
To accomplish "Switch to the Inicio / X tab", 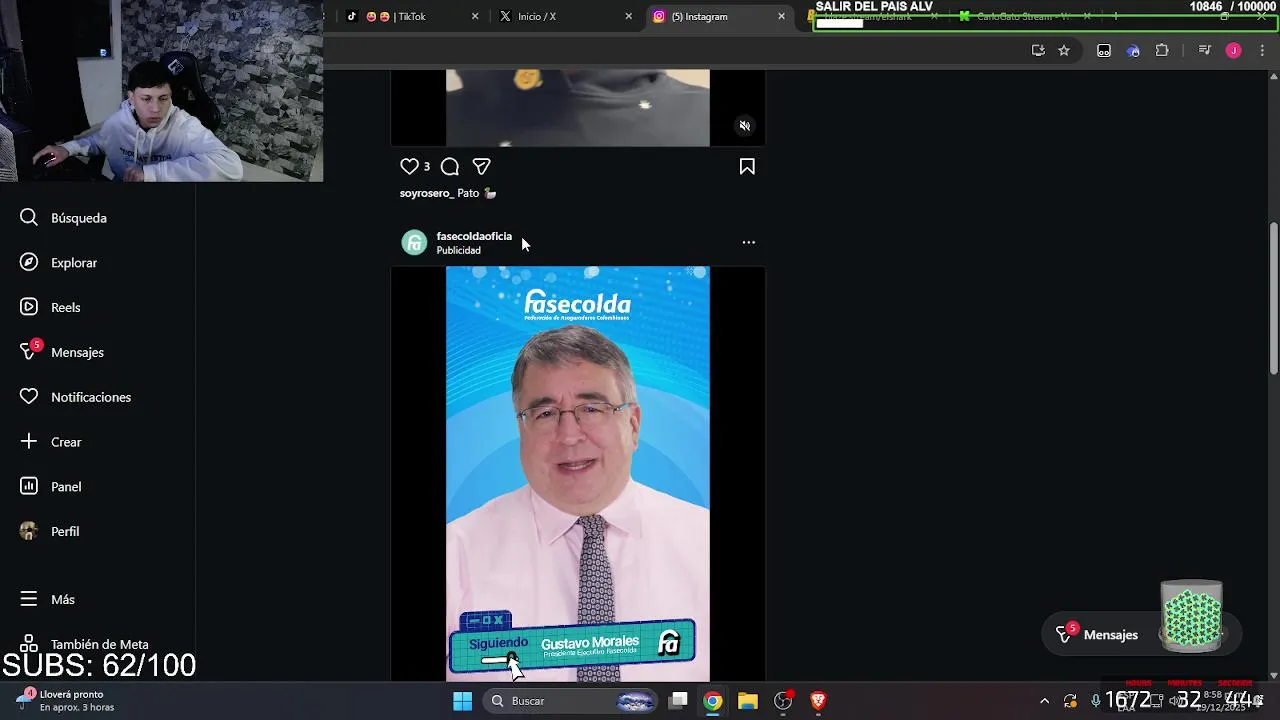I will pyautogui.click(x=565, y=16).
